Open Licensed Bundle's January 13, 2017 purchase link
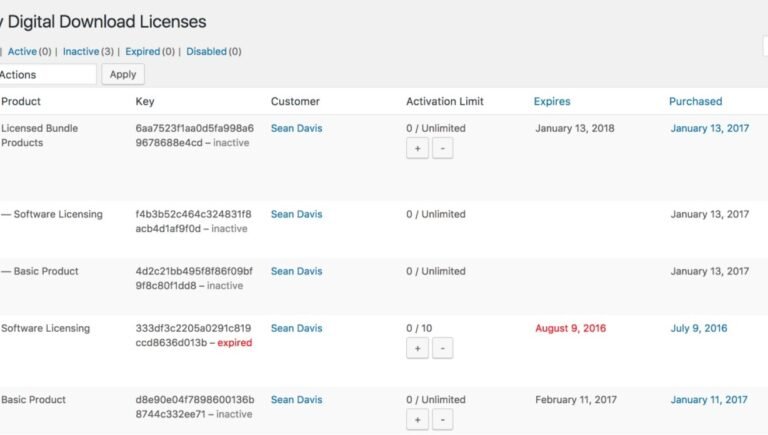The height and width of the screenshot is (435, 768). [x=709, y=128]
